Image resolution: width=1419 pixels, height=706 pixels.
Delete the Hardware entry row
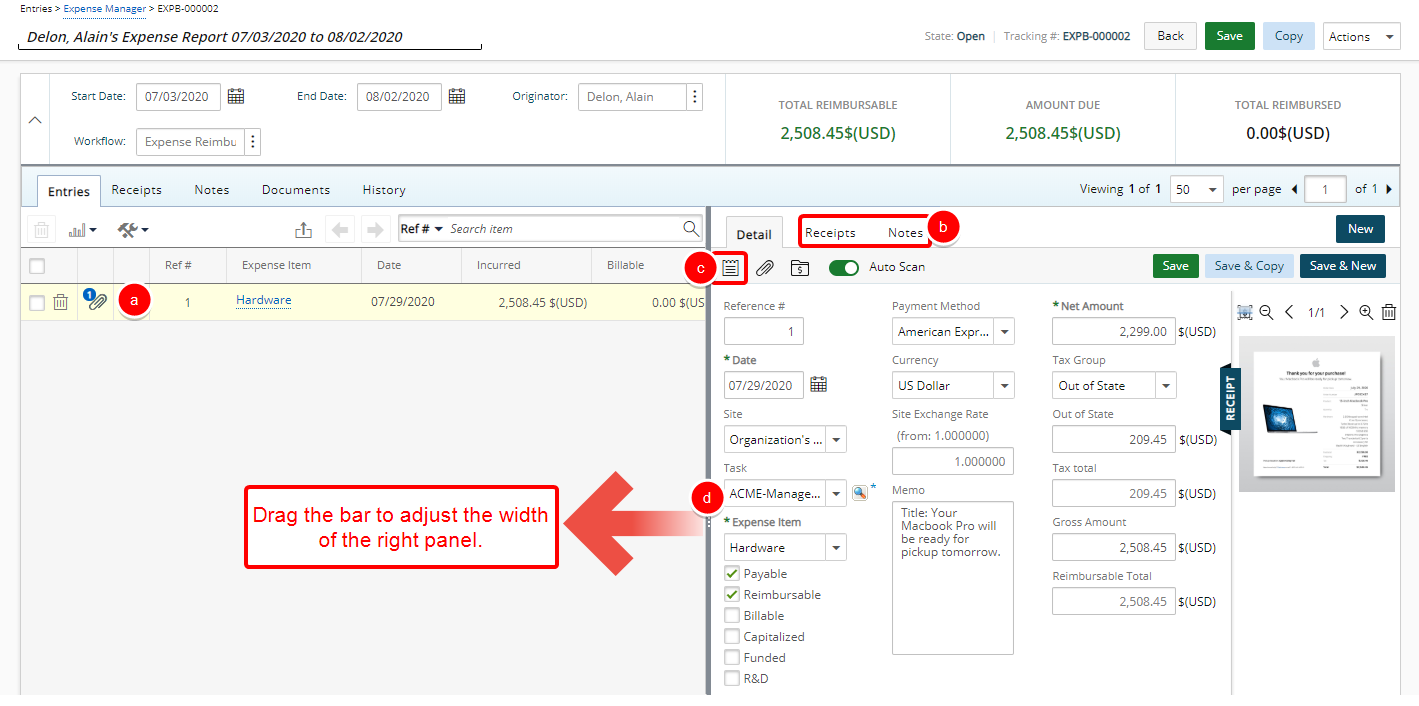(x=60, y=302)
